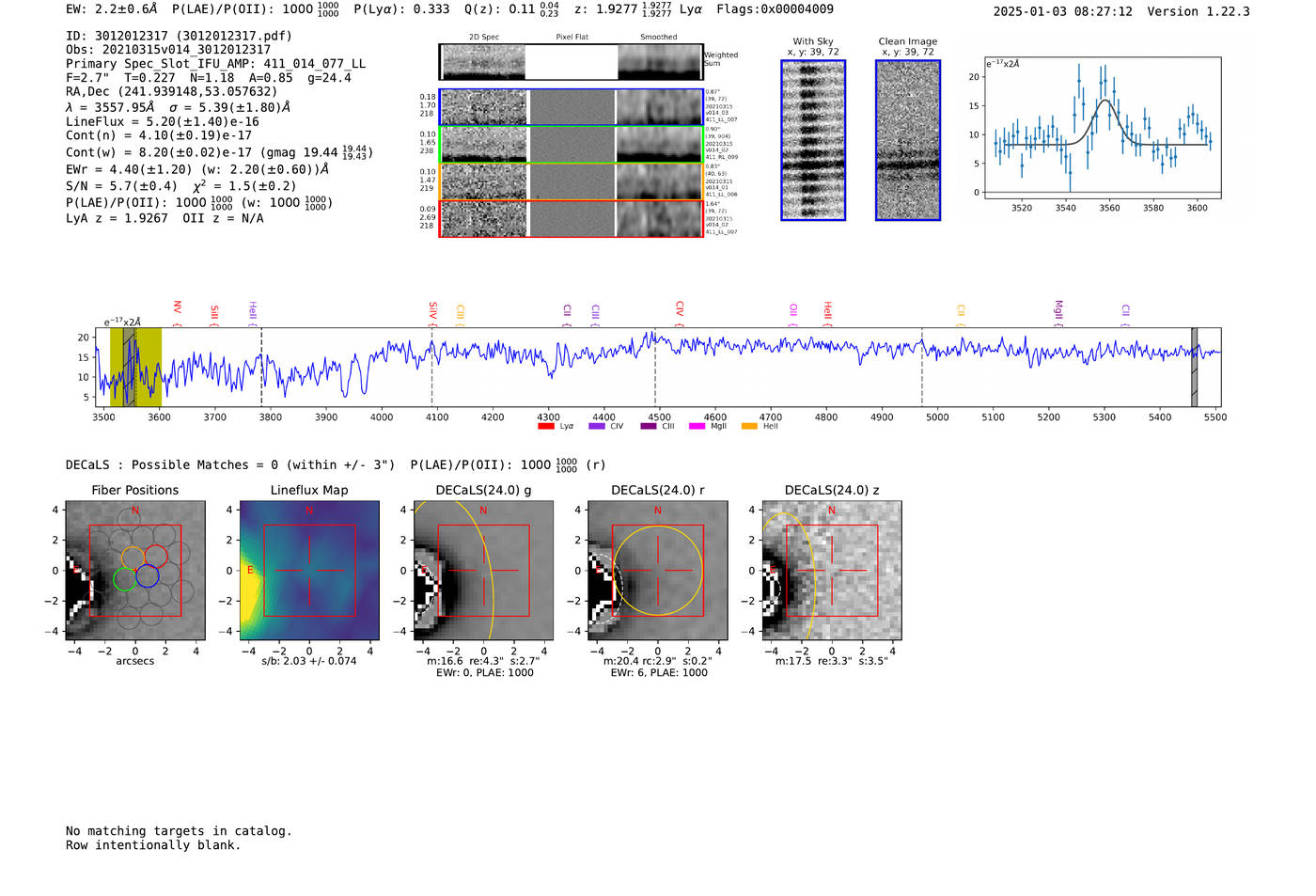Open the Fiber Positions image
1316x896 pixels.
click(135, 571)
